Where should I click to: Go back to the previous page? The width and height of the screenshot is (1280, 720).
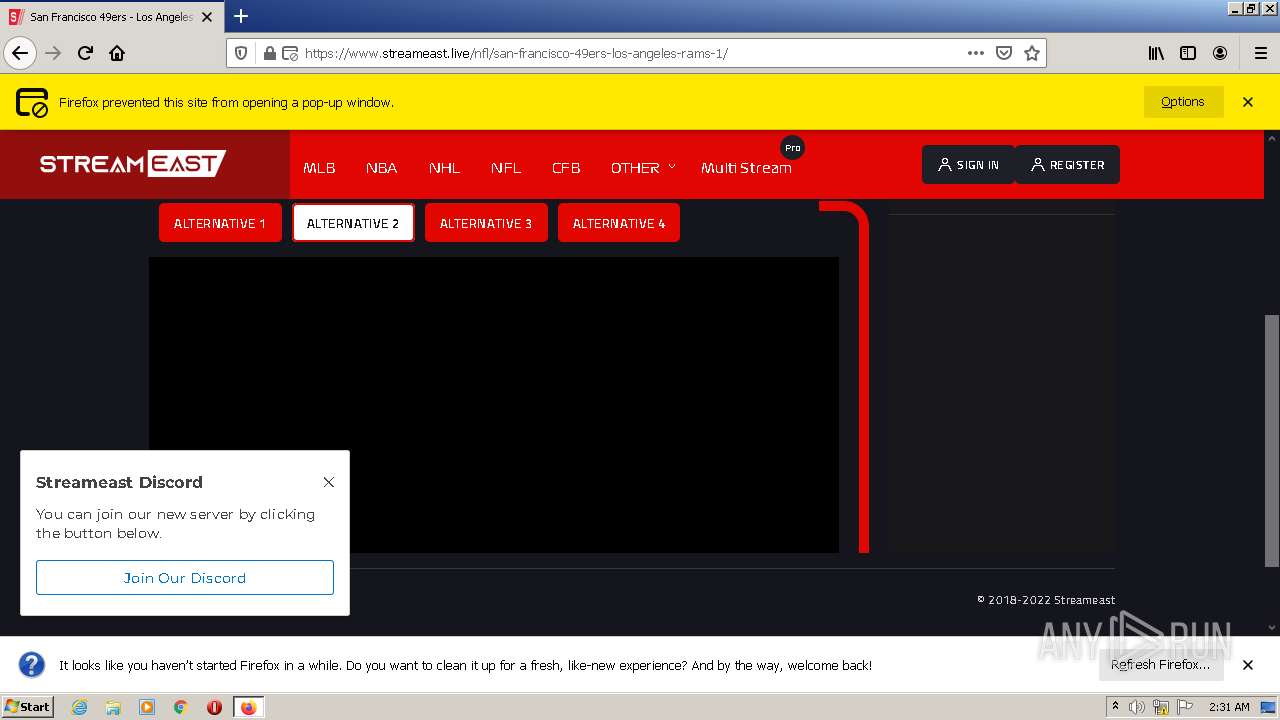[x=20, y=53]
